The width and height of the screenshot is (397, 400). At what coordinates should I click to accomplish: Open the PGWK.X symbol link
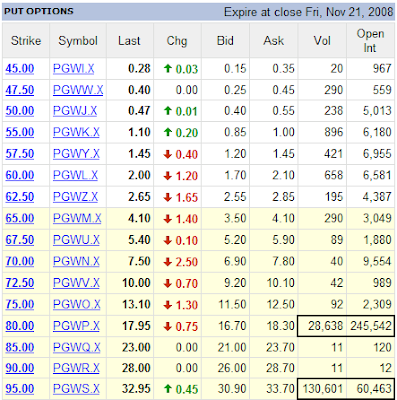pos(76,133)
